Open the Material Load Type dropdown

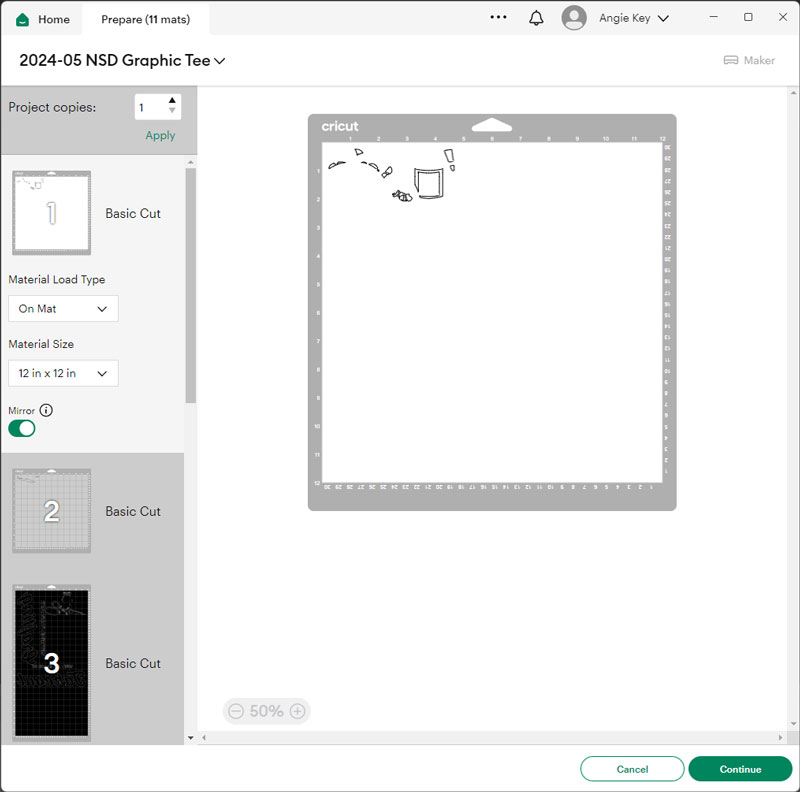pyautogui.click(x=63, y=309)
